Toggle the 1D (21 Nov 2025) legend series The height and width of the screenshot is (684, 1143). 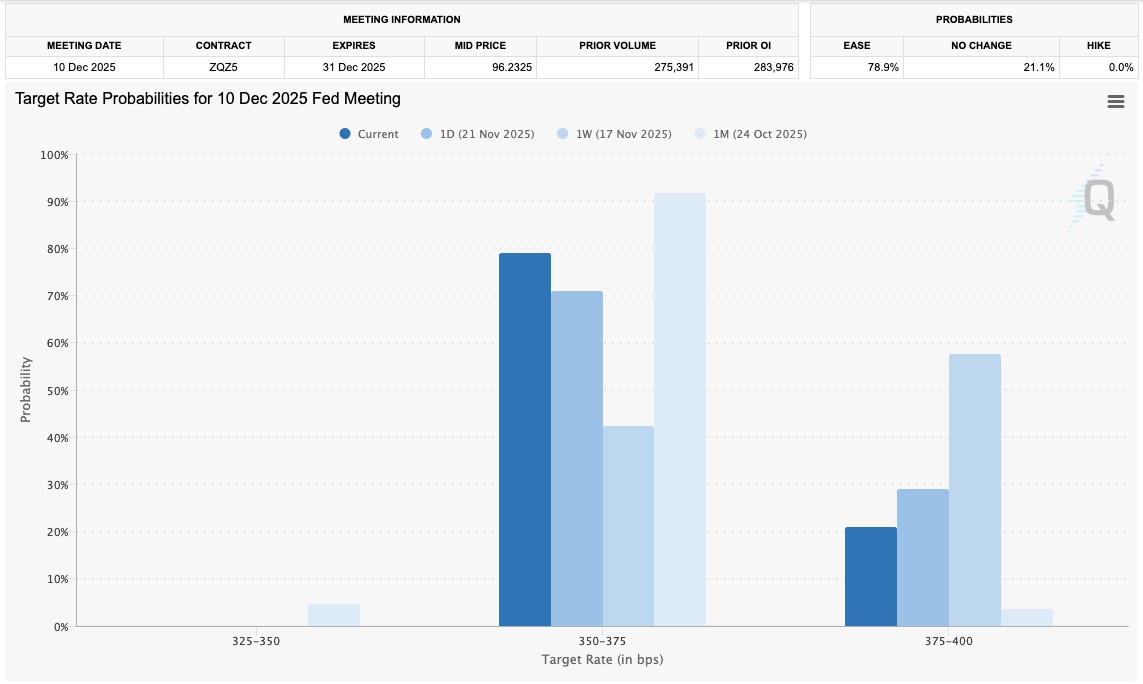[477, 133]
